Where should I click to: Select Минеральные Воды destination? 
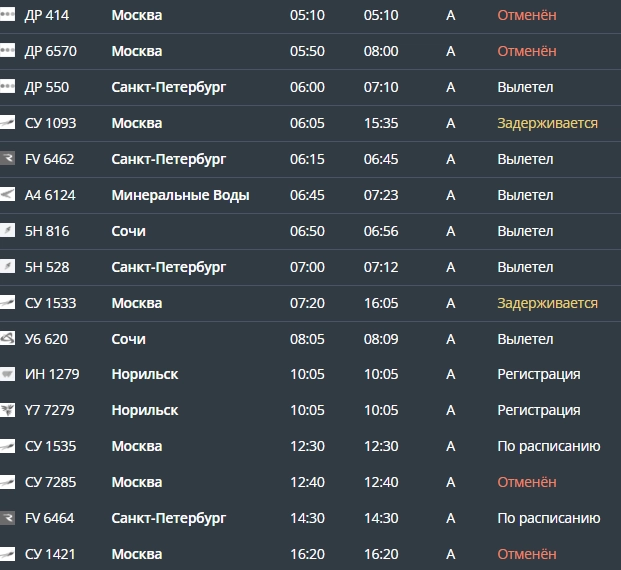pyautogui.click(x=180, y=195)
